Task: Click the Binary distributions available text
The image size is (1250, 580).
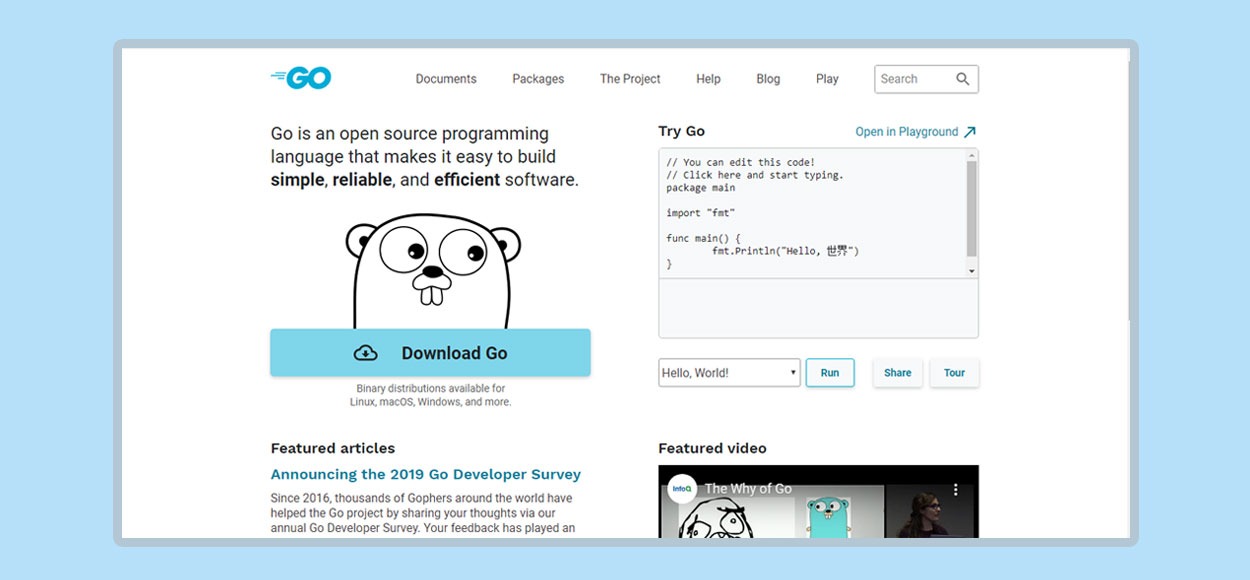Action: pyautogui.click(x=430, y=395)
